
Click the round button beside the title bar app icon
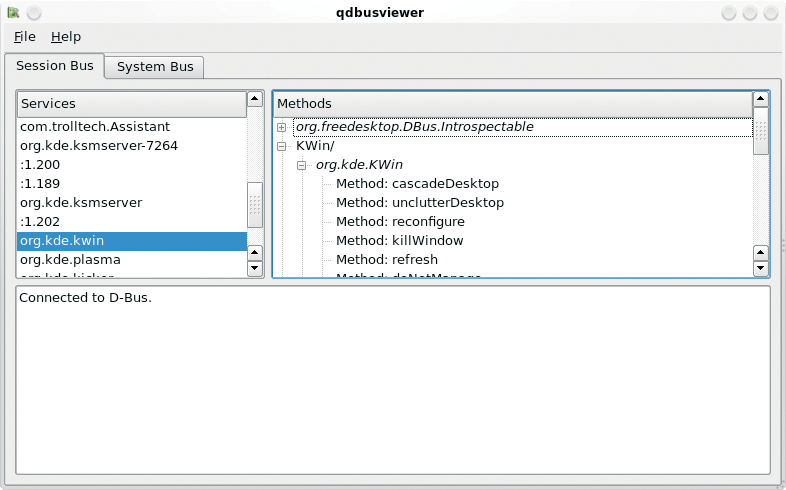34,13
